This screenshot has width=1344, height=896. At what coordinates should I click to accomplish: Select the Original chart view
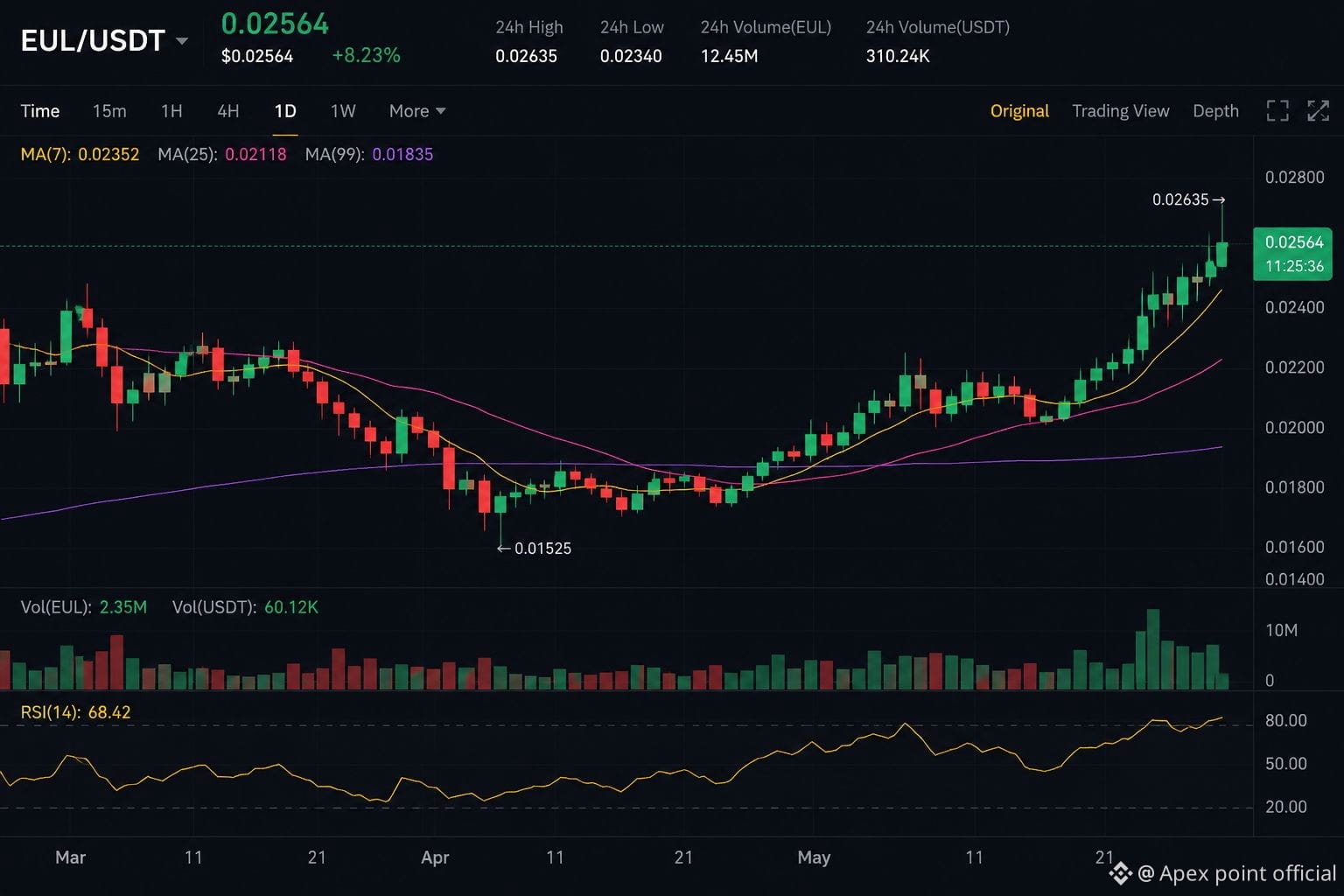(1019, 111)
